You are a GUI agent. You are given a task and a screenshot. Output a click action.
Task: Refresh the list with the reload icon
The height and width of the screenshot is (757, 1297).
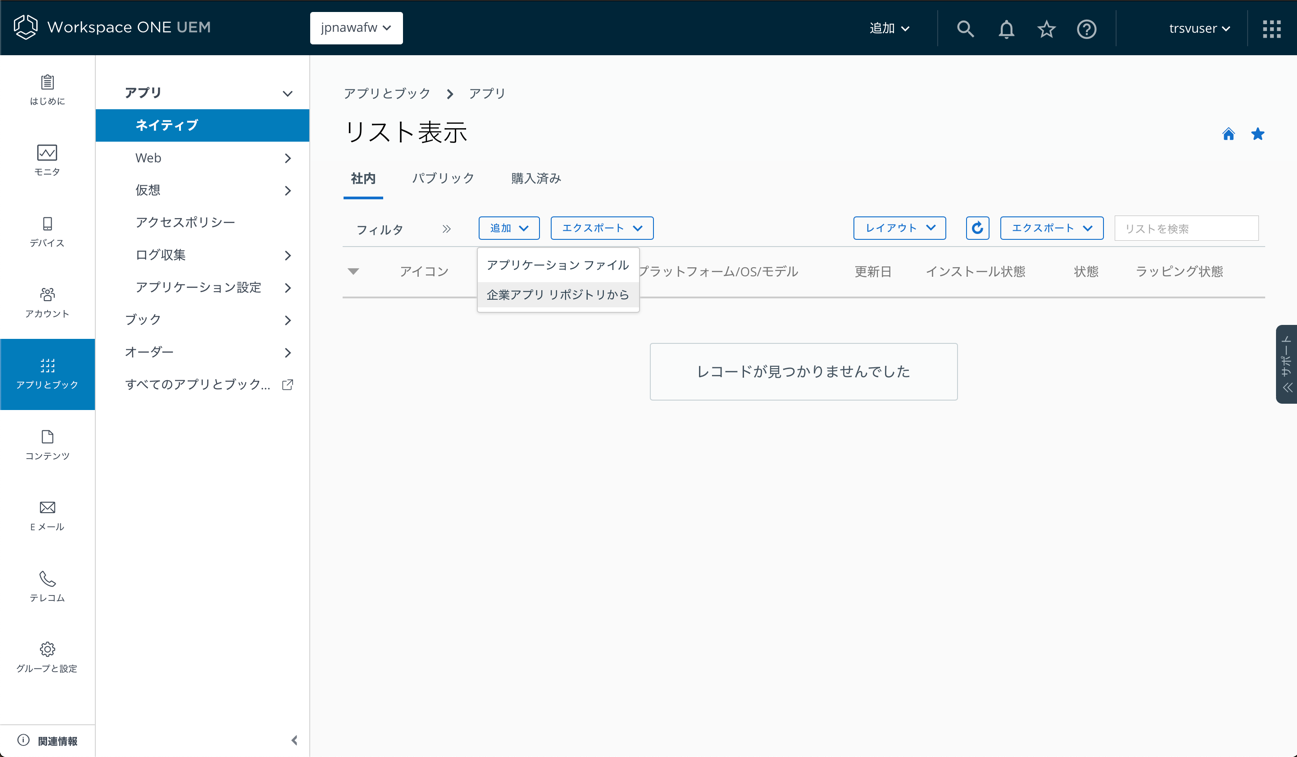tap(977, 228)
